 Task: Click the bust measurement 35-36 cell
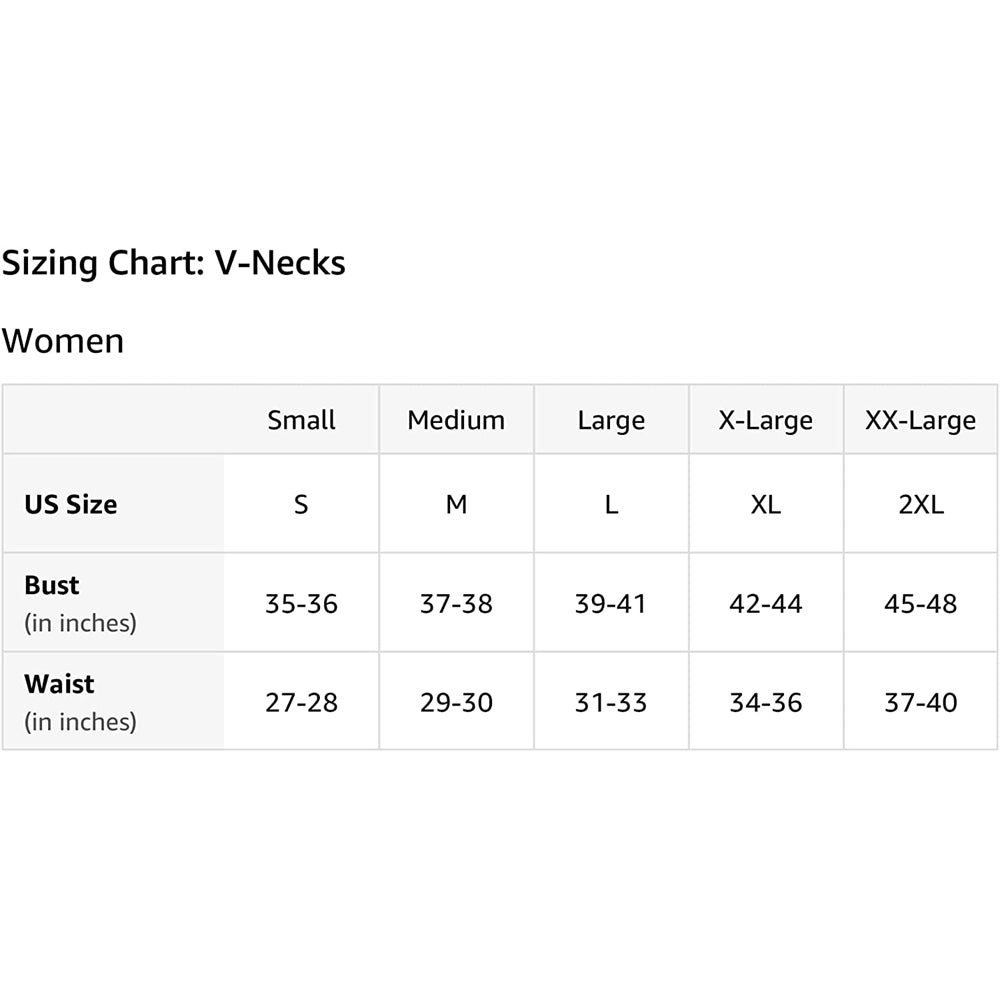(301, 603)
